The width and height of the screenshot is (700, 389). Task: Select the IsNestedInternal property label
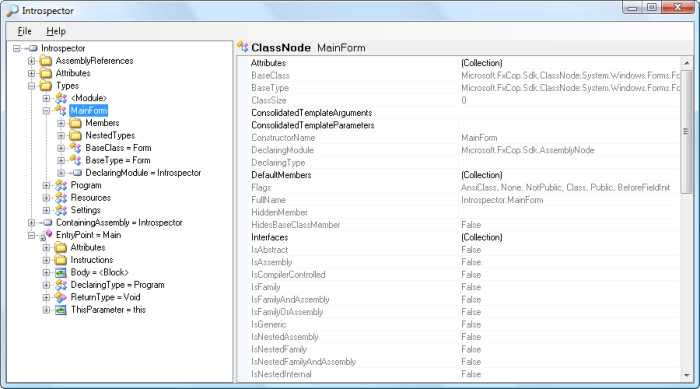pos(281,374)
